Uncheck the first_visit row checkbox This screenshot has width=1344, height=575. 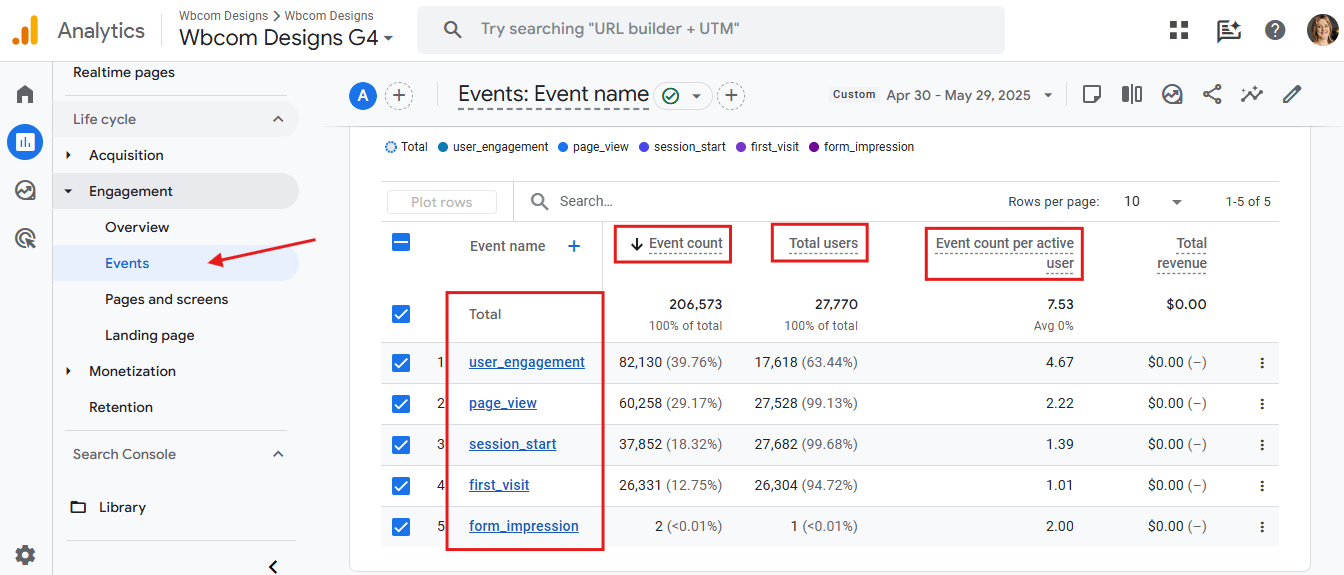pos(401,486)
